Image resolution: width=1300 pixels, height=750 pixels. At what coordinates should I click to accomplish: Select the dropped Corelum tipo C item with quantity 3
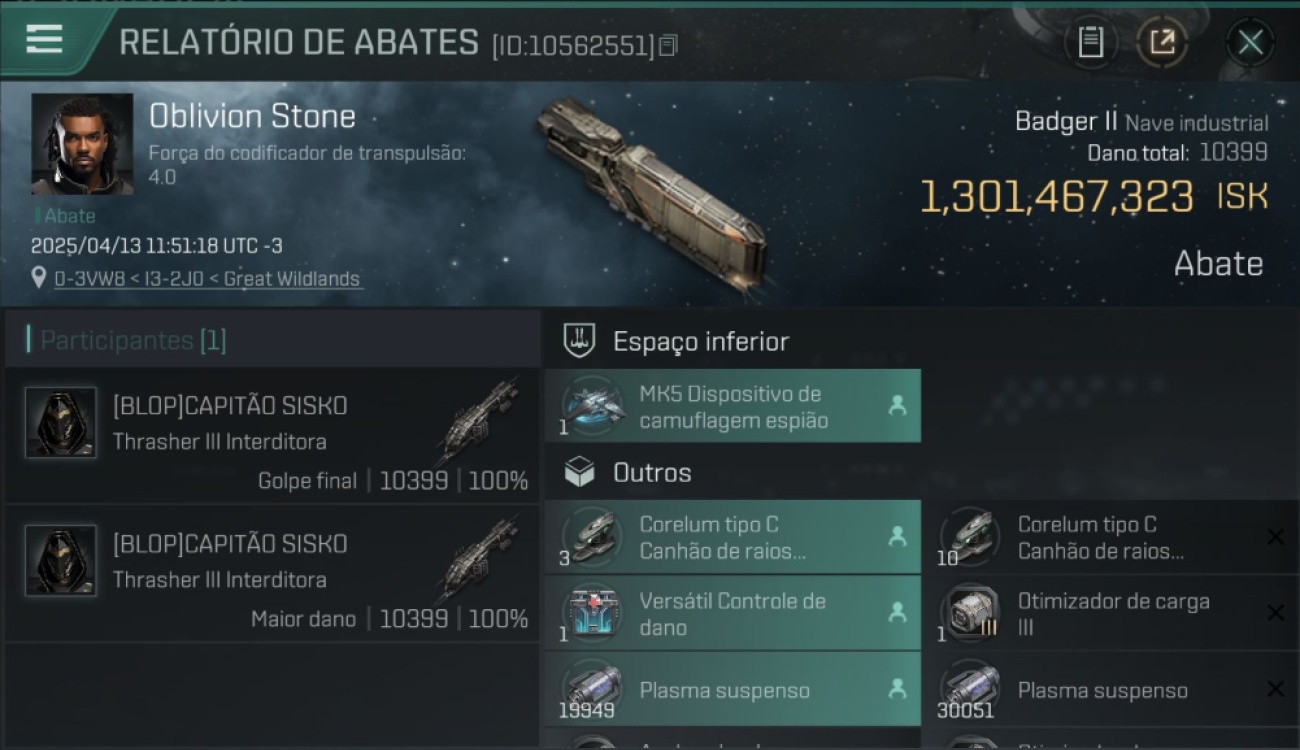[x=732, y=537]
